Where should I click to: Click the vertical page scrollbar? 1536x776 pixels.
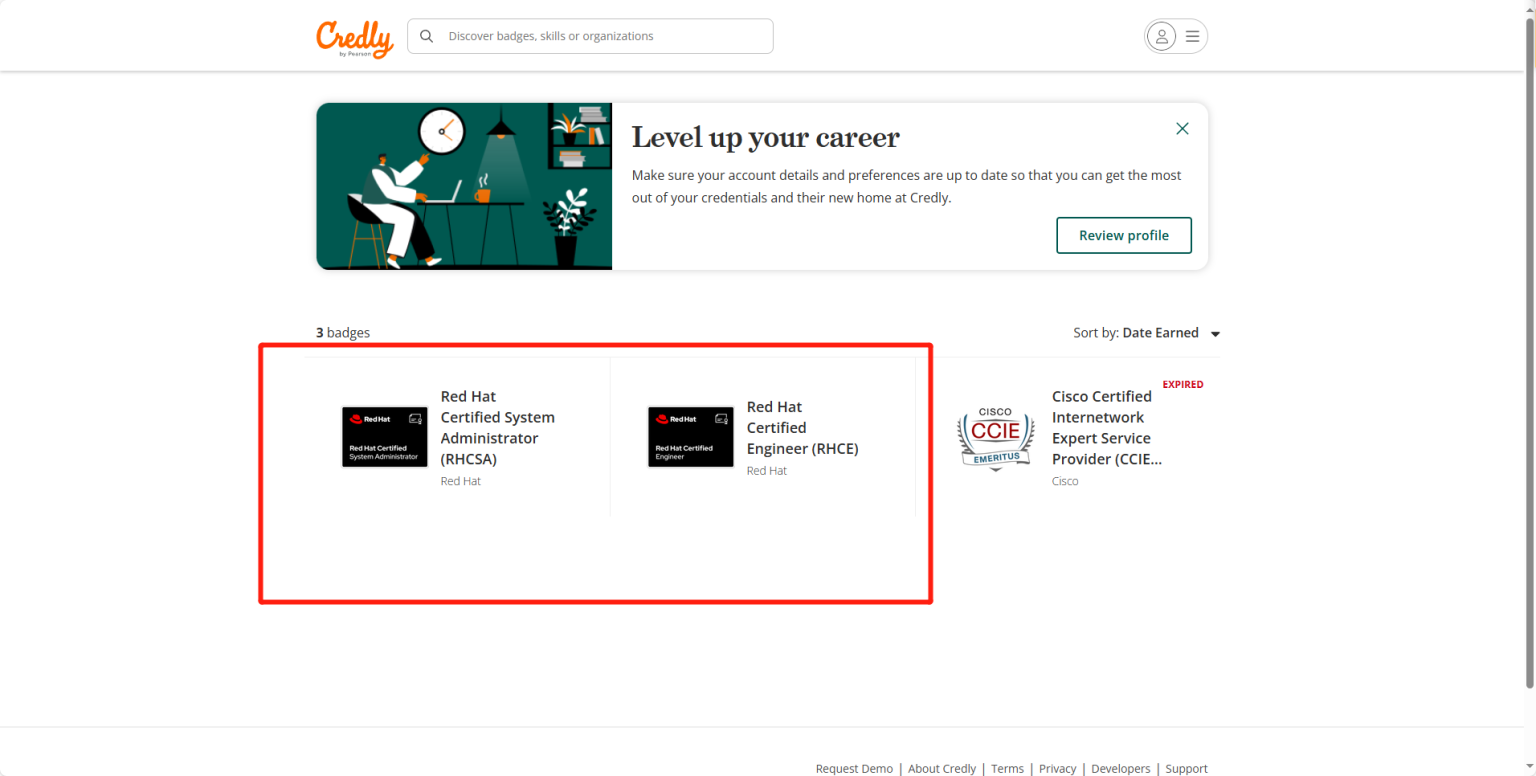tap(1529, 350)
